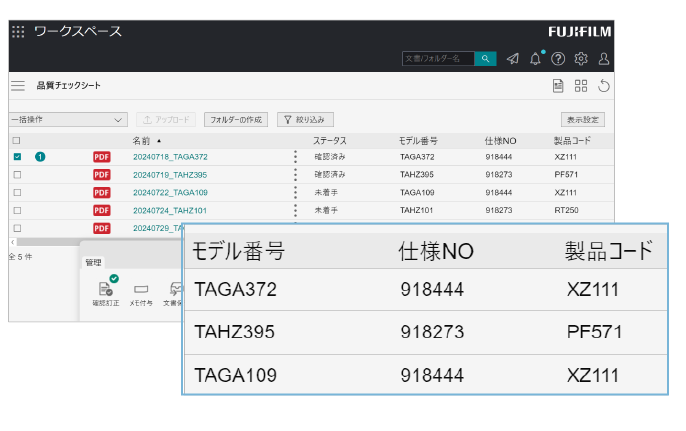Open the app launcher grid icon

tap(18, 31)
